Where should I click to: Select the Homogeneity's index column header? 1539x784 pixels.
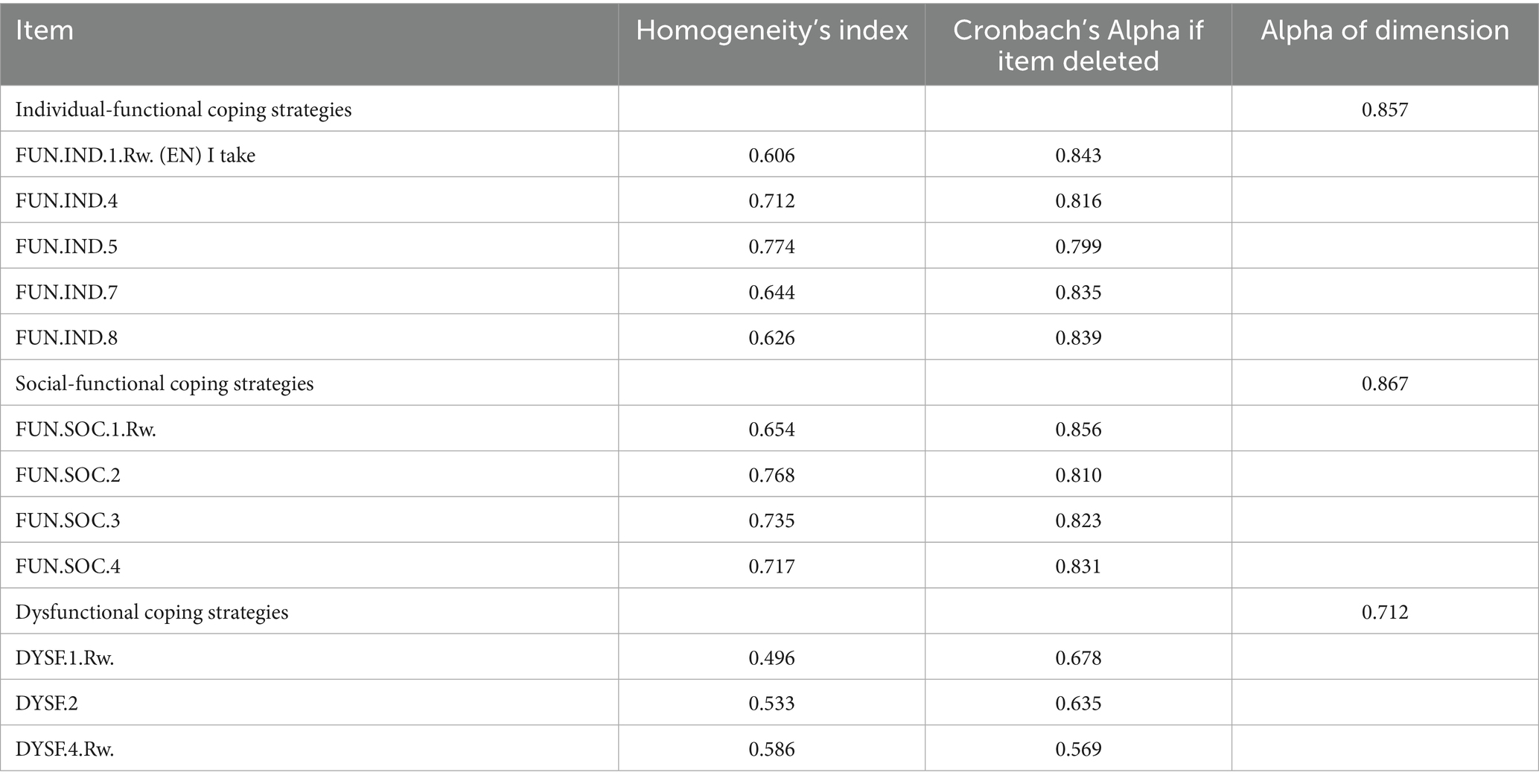(x=771, y=31)
